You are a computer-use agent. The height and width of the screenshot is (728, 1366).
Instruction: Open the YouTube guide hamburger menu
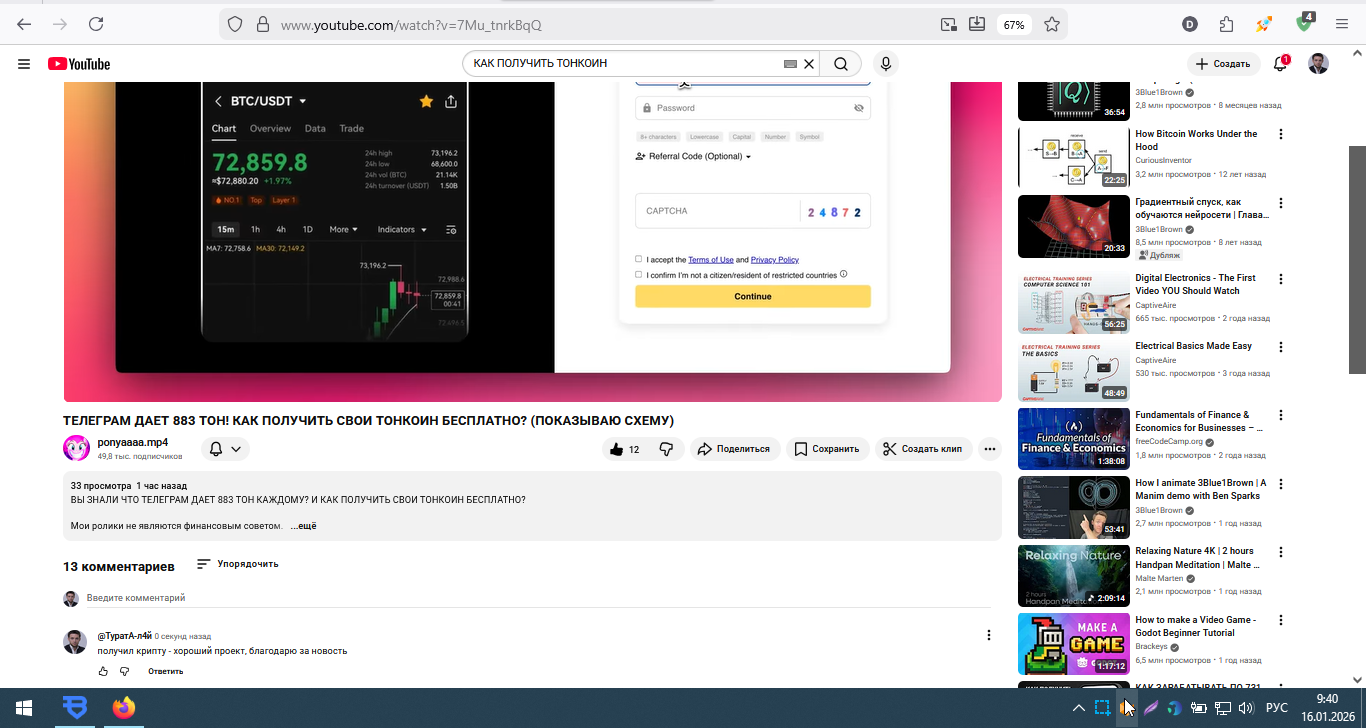click(24, 64)
